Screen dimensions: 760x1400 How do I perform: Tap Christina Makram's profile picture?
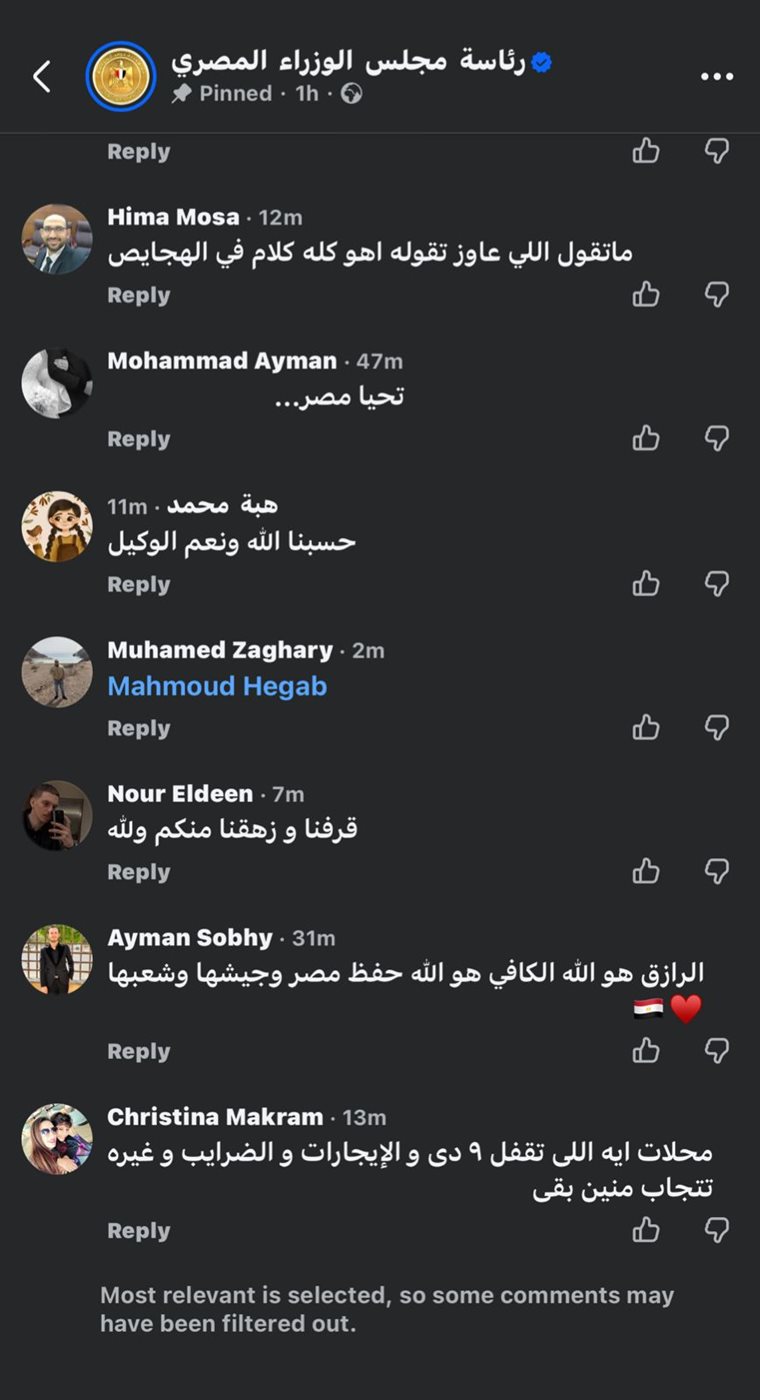coord(57,1139)
